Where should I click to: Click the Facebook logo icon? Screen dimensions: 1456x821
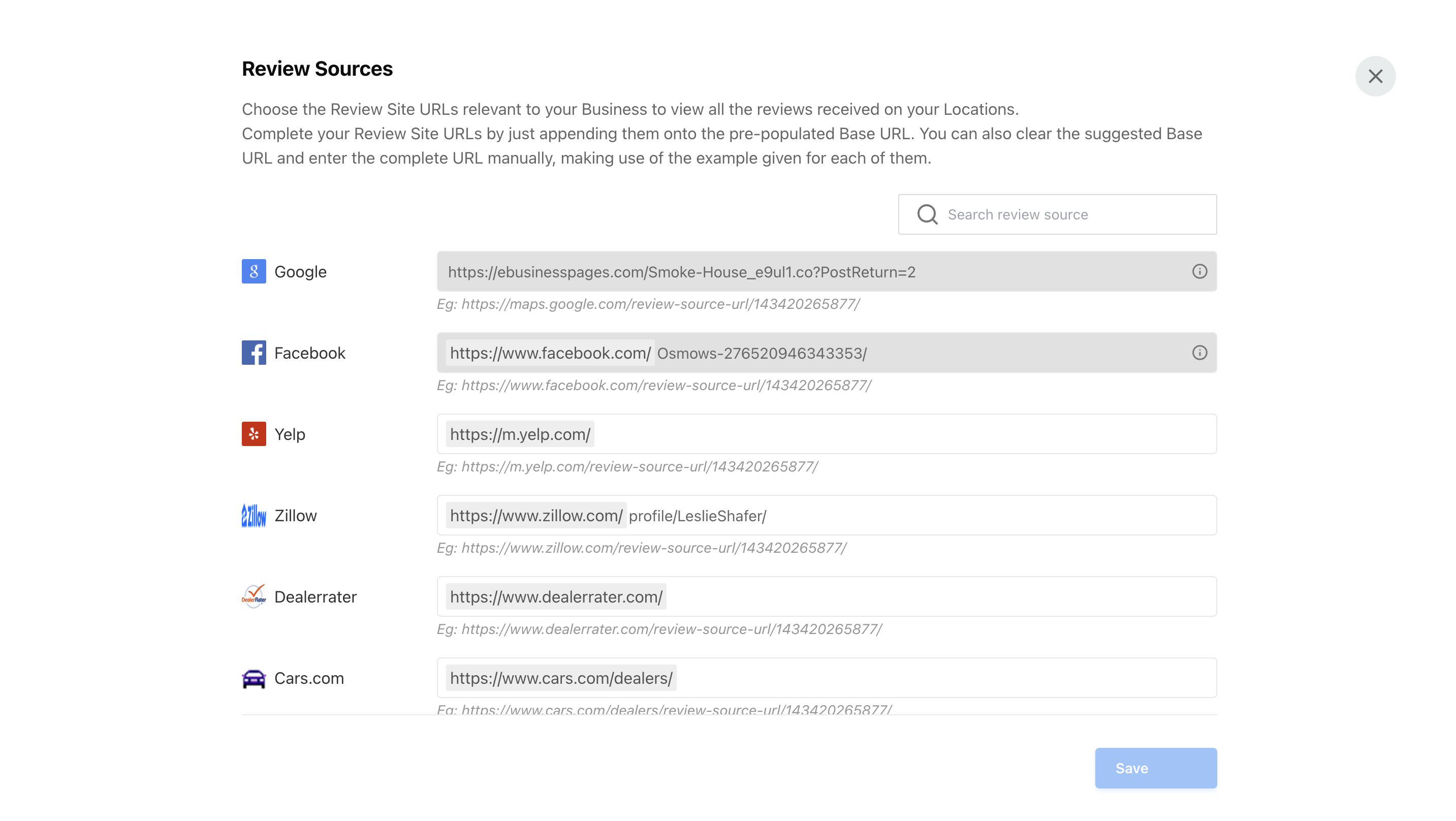click(254, 353)
